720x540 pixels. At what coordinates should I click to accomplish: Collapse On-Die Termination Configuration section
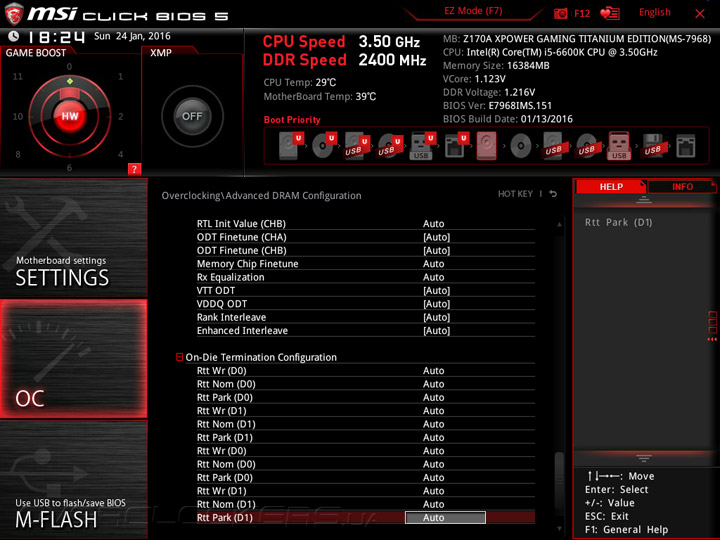pyautogui.click(x=180, y=356)
